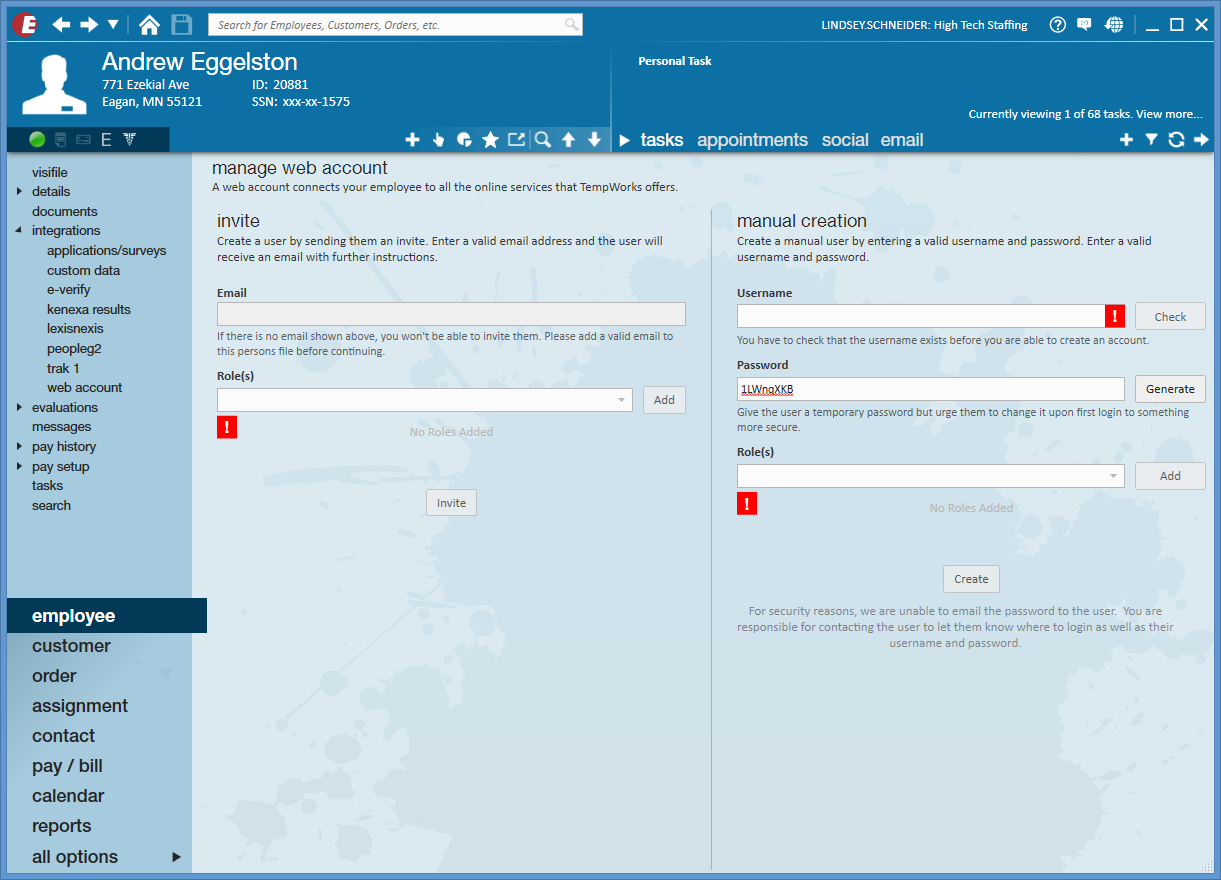Click the Invite button
1221x880 pixels.
[x=452, y=503]
